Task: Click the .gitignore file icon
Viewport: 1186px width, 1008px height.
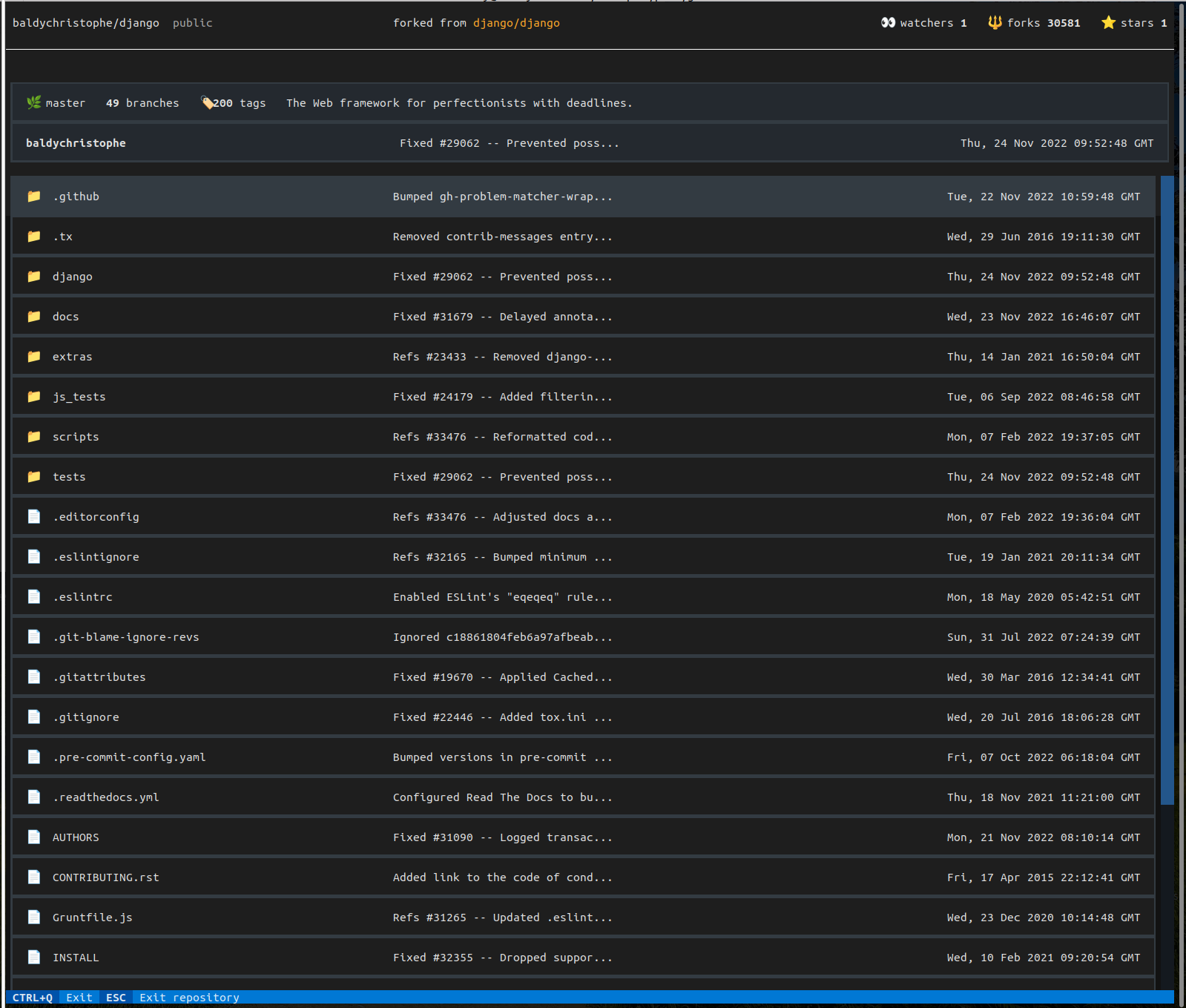Action: tap(34, 717)
